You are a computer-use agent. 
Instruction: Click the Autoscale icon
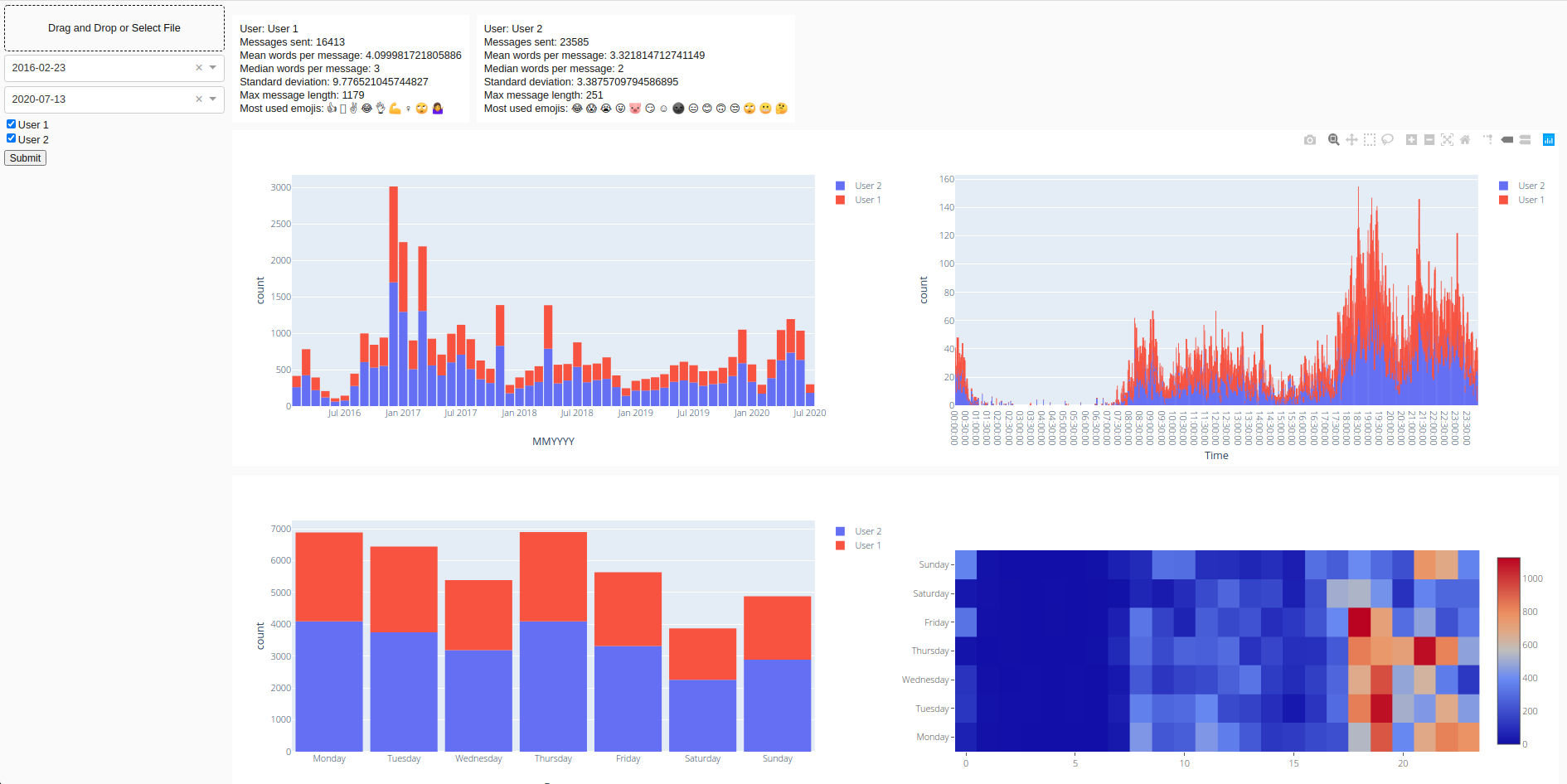point(1447,140)
